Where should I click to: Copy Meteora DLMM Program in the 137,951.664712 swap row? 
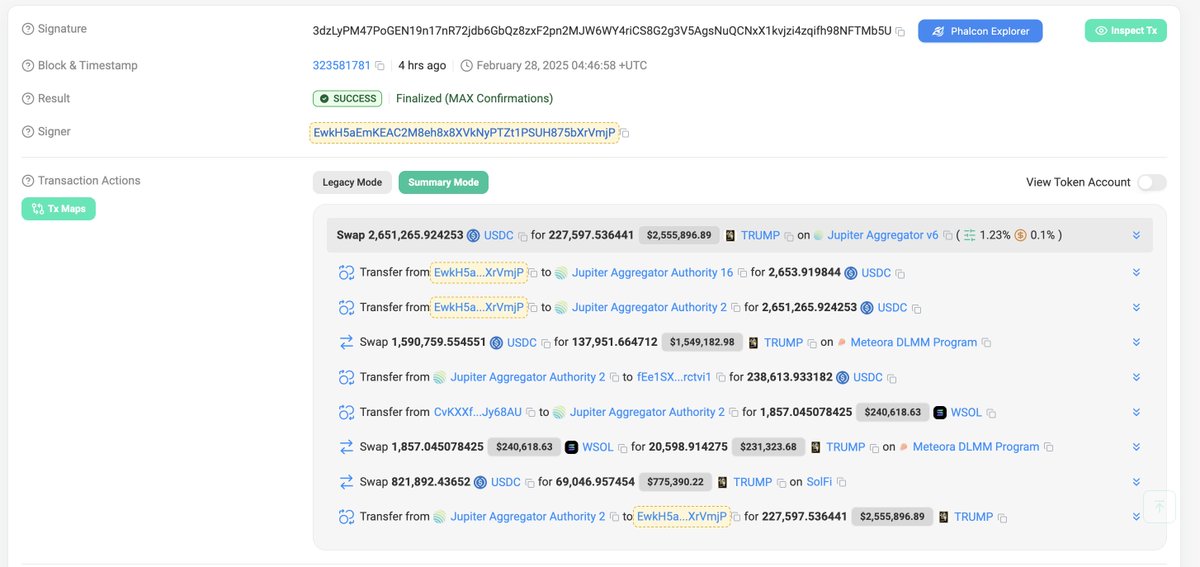(986, 343)
